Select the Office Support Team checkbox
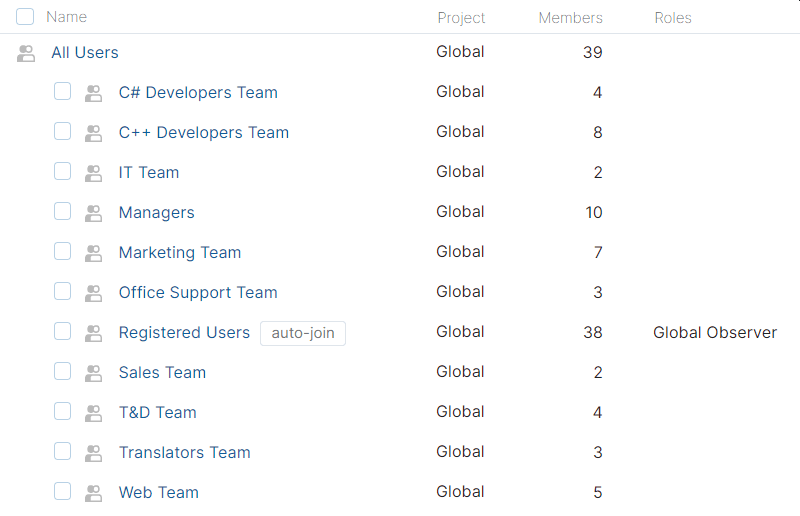This screenshot has width=800, height=516. [62, 291]
